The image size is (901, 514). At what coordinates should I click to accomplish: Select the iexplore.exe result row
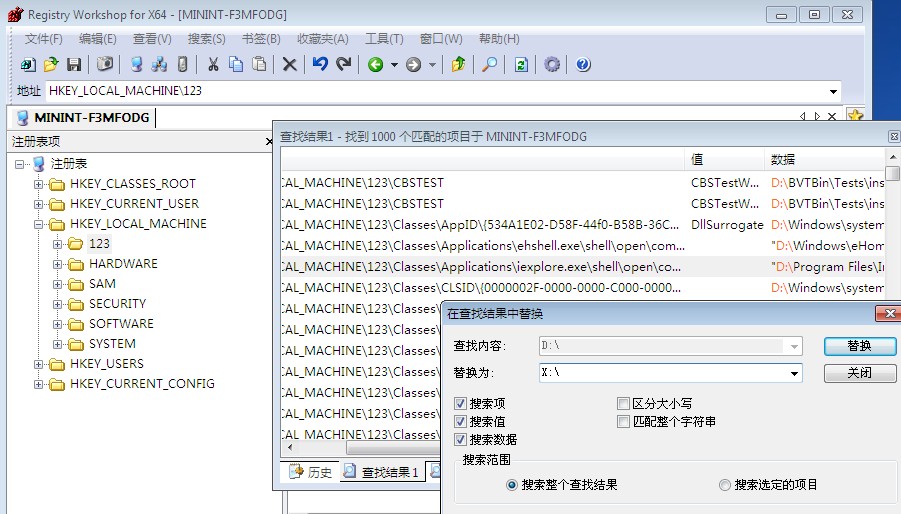583,266
